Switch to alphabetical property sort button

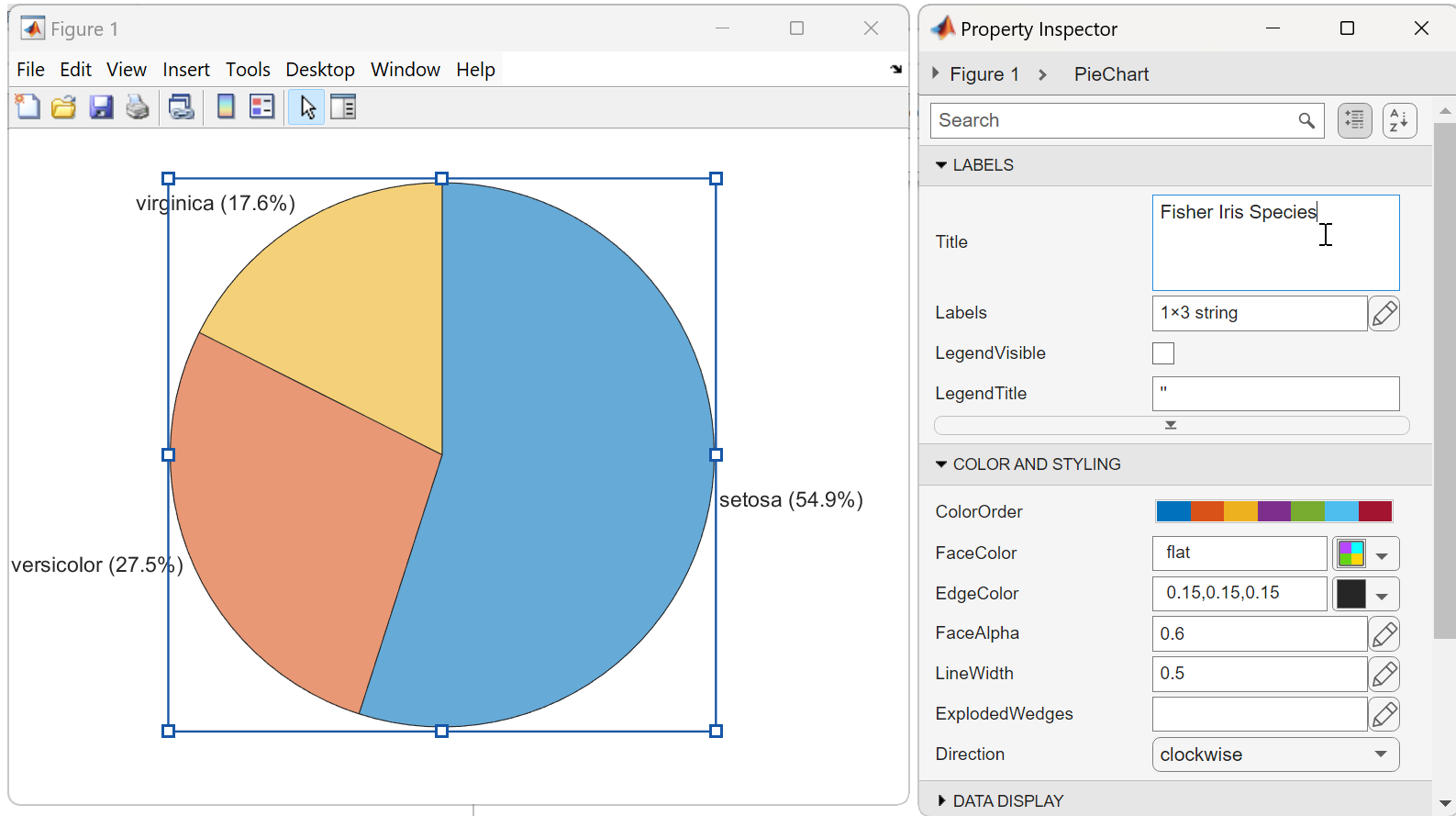[1399, 120]
